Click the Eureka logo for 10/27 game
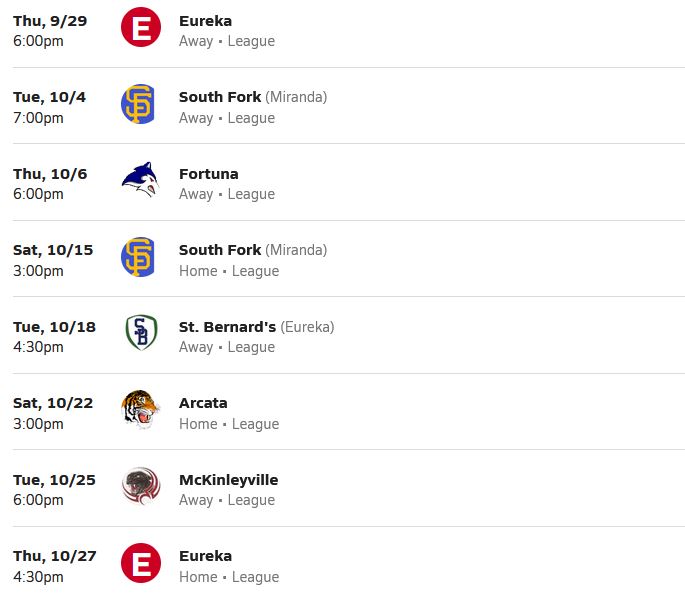Screen dimensions: 685x613 pos(141,563)
